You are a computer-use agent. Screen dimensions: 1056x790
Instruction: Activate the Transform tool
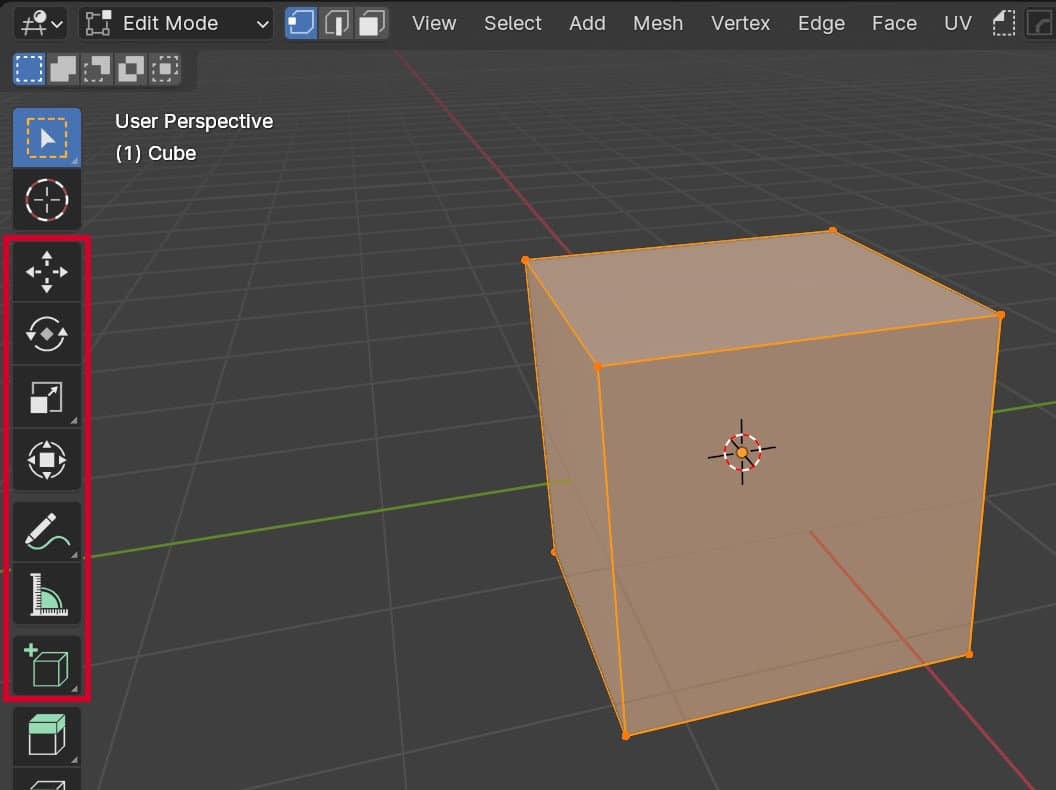pos(46,460)
